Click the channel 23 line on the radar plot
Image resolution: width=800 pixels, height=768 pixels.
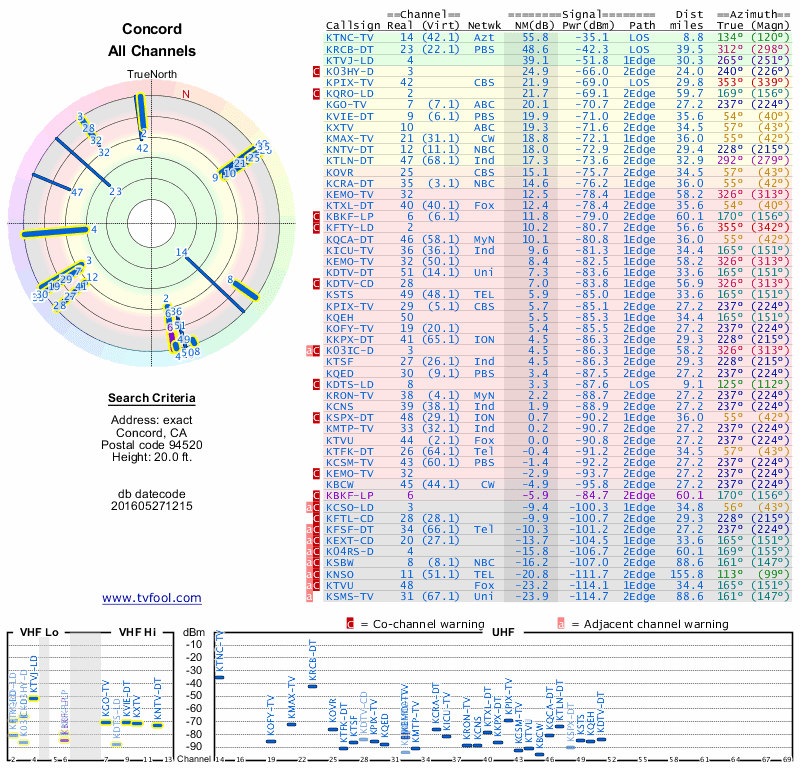83,161
